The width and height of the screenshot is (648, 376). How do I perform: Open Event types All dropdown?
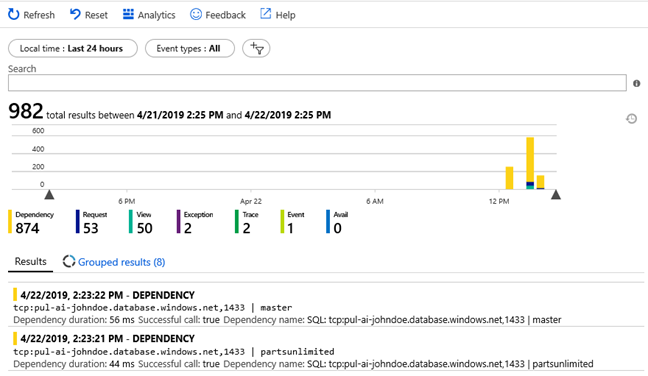(x=190, y=48)
